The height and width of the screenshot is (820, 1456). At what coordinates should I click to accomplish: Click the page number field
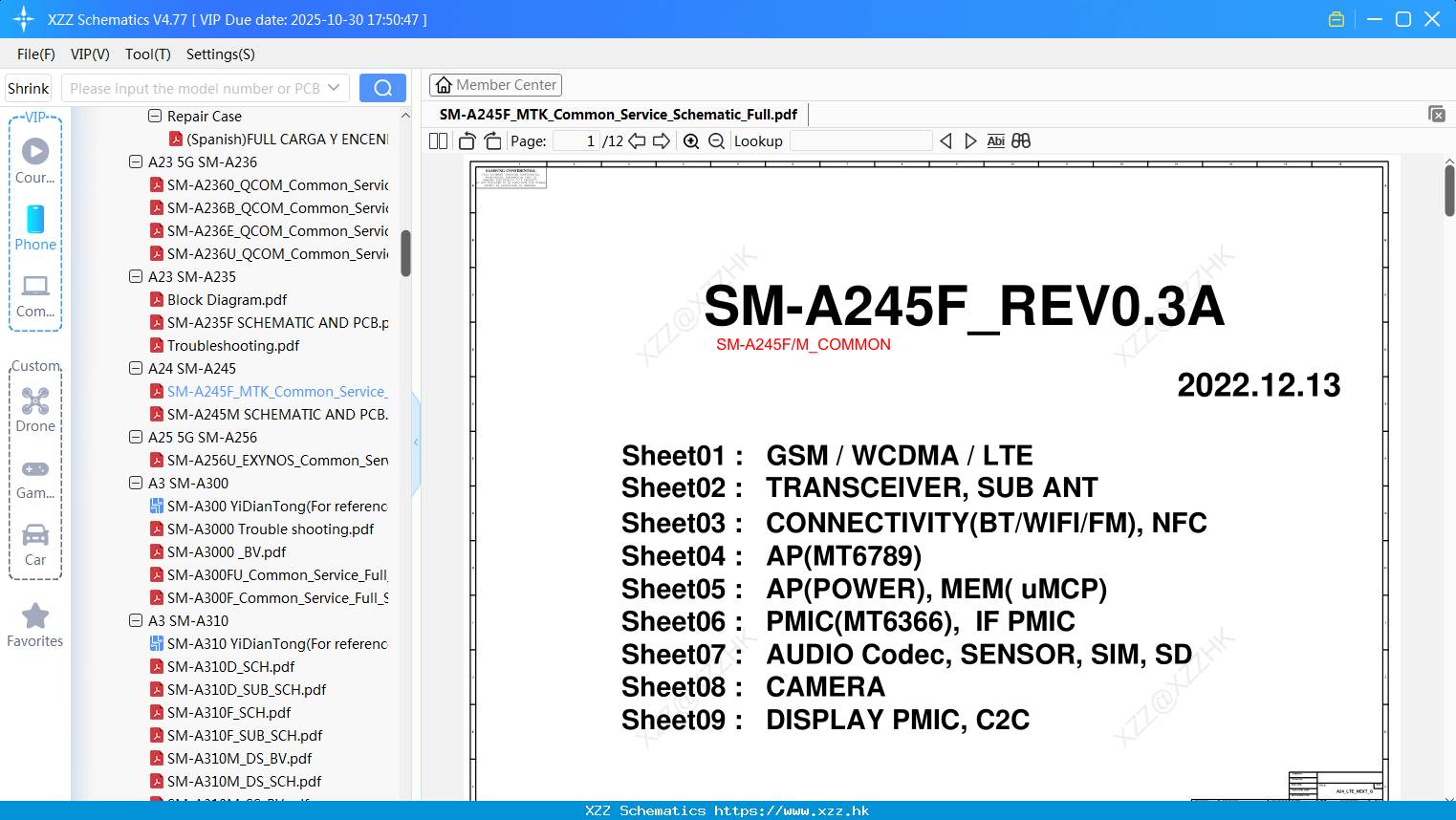coord(576,140)
